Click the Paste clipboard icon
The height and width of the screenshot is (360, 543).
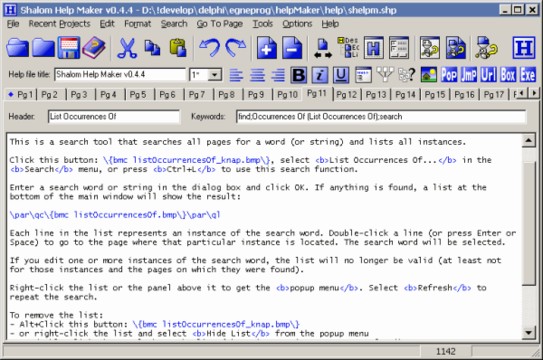(178, 48)
